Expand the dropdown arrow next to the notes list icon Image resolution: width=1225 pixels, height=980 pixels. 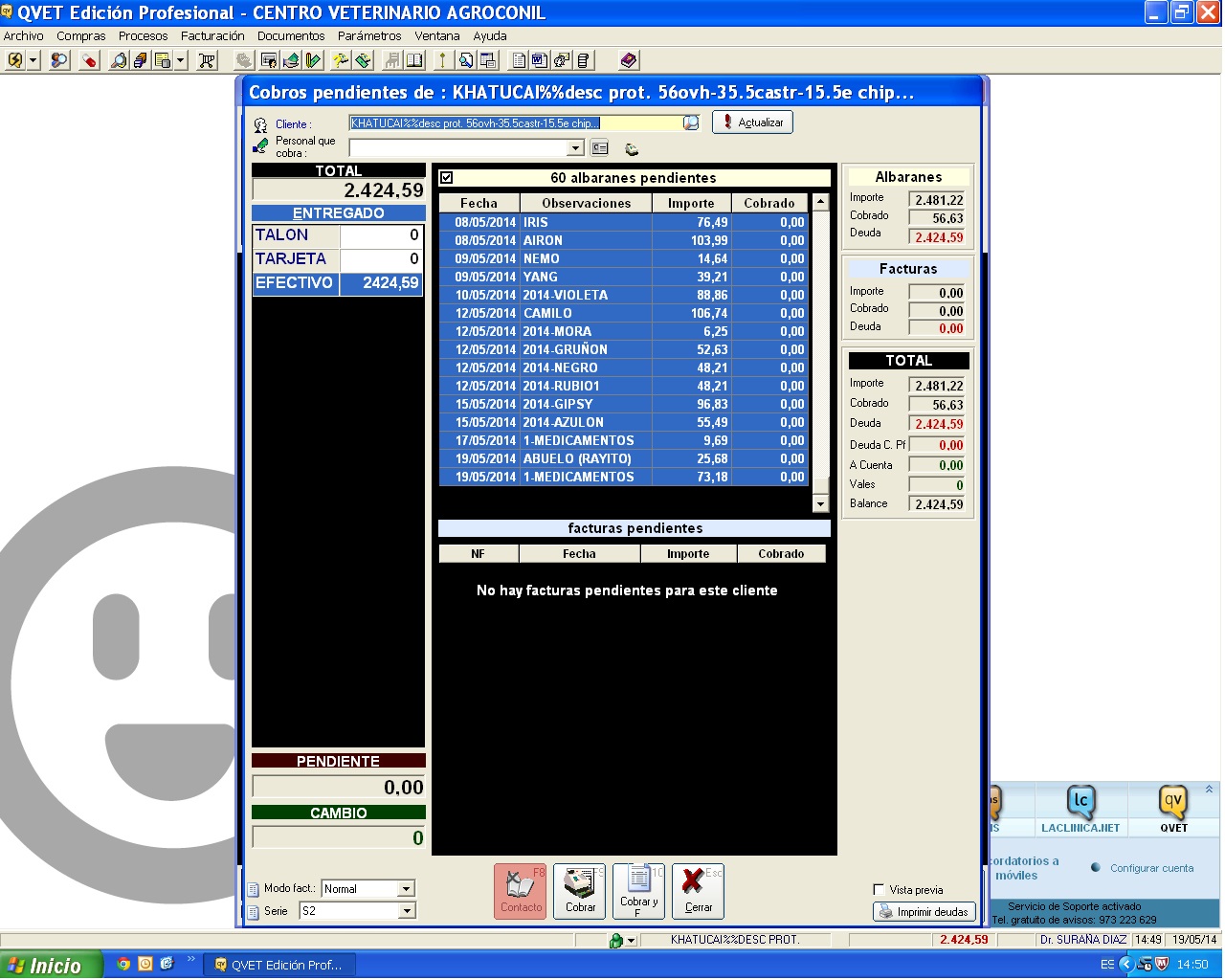pos(181,60)
